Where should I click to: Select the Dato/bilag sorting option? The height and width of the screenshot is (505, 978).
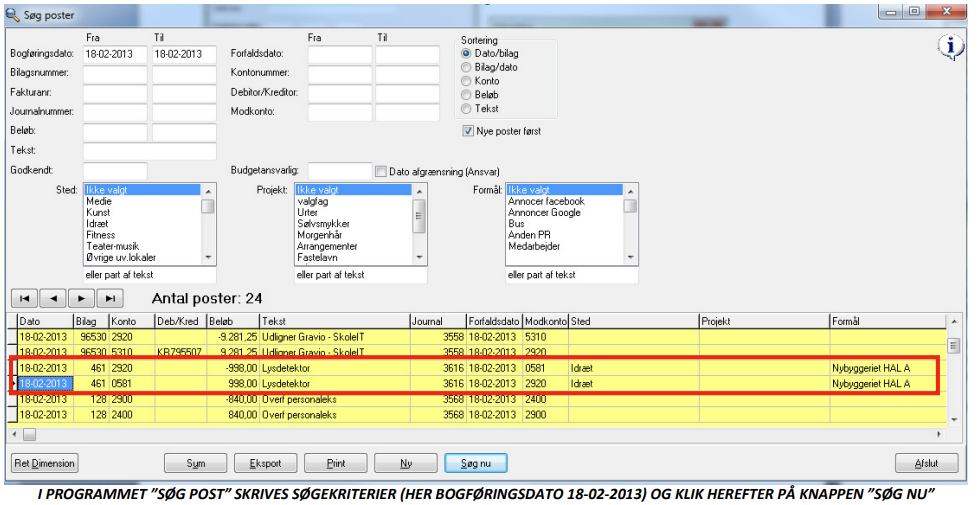tap(466, 53)
